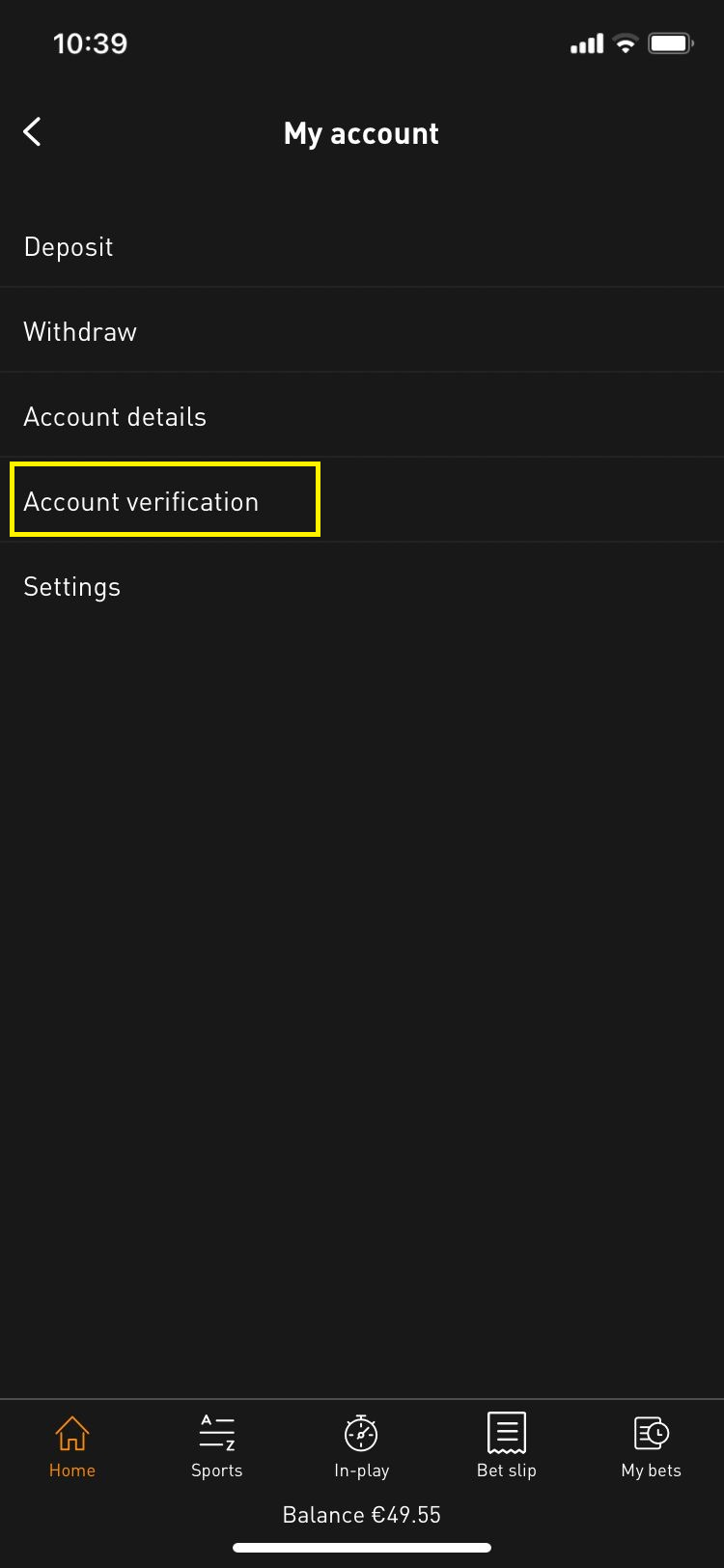Tap the Wi-Fi status icon
The image size is (724, 1568).
[x=626, y=43]
